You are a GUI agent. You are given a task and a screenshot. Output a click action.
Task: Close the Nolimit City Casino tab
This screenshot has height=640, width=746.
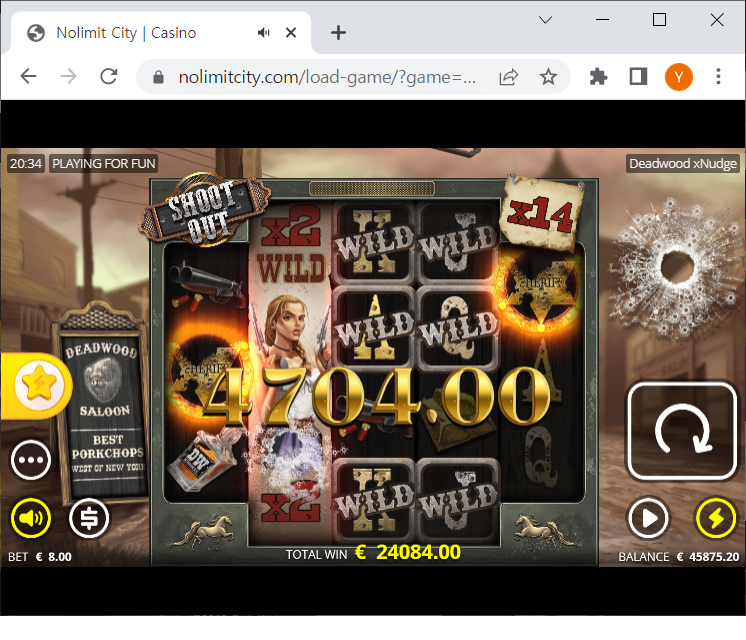coord(291,32)
